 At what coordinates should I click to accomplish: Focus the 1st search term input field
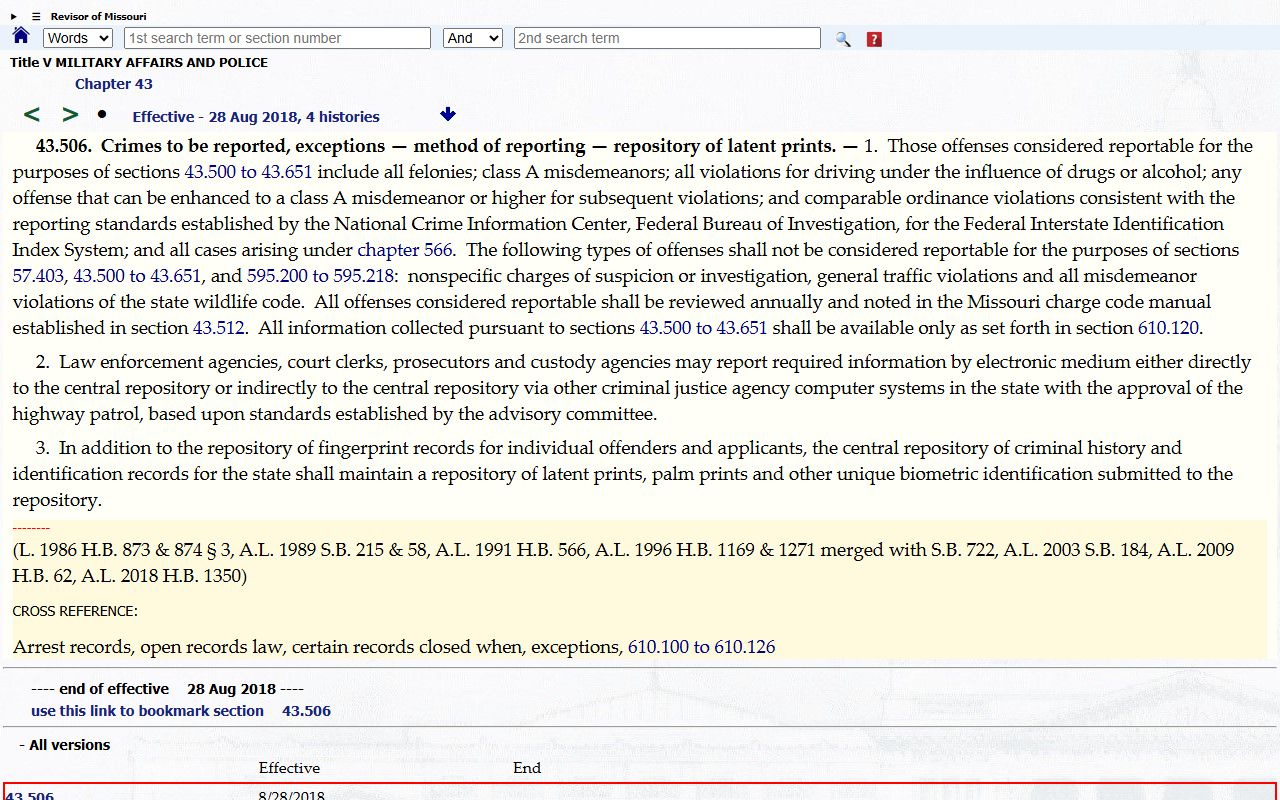[x=277, y=38]
